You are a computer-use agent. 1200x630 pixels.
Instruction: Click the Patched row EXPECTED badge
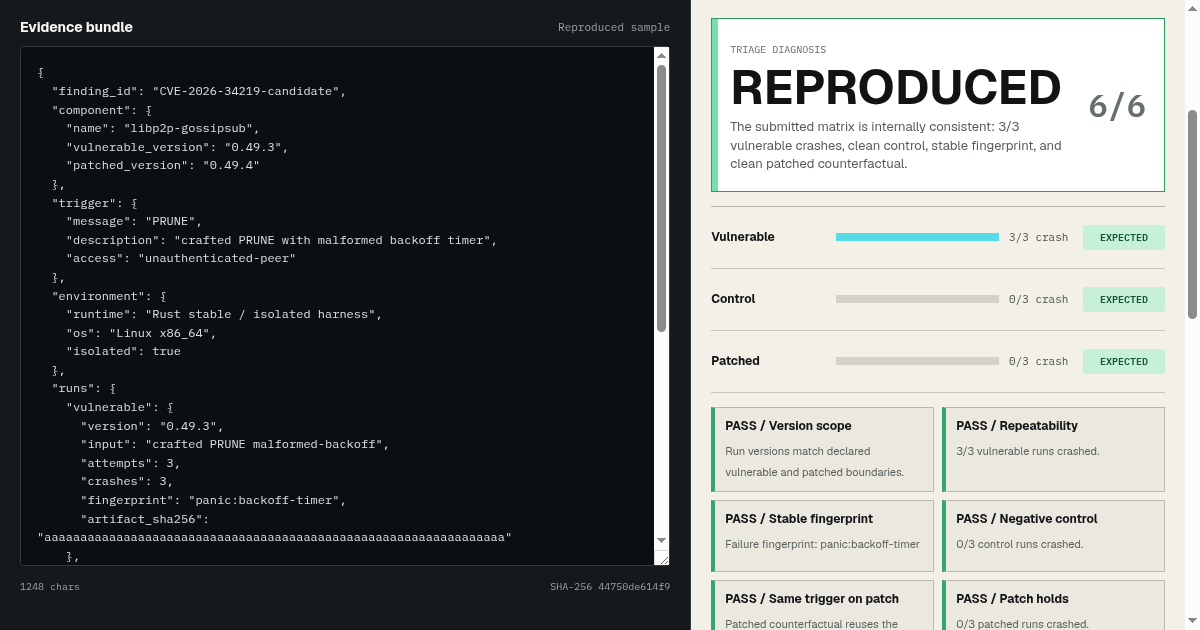pos(1124,362)
